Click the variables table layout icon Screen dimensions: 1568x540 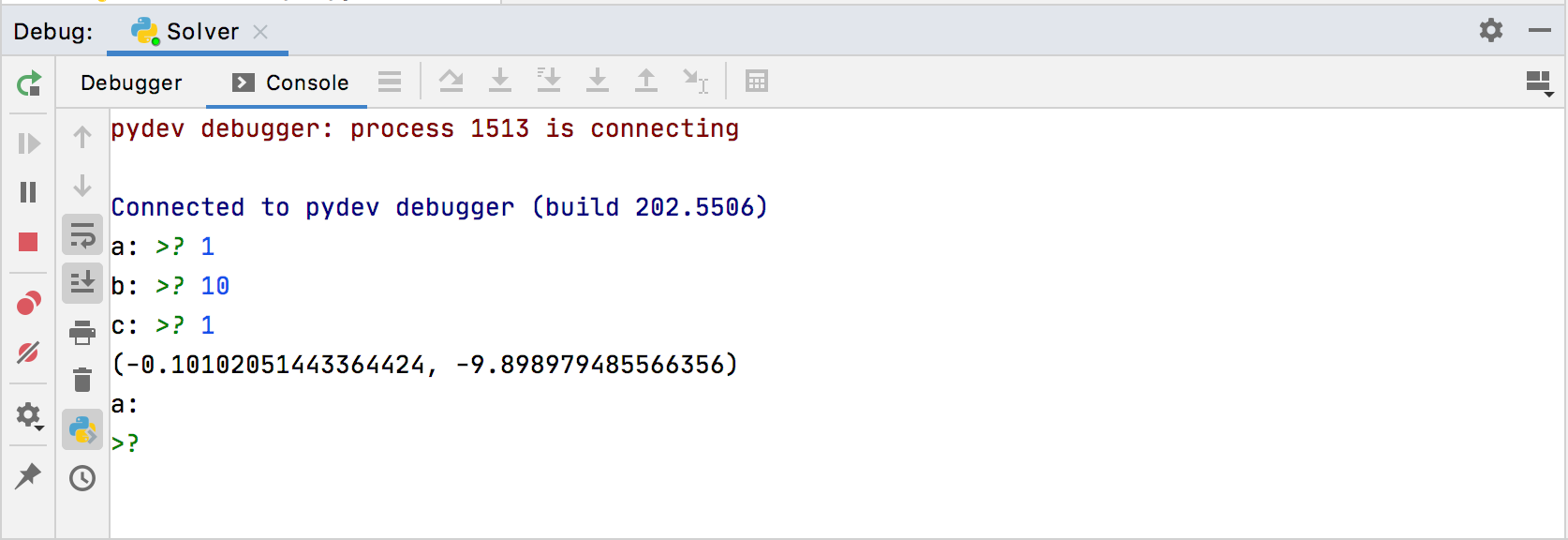coord(757,82)
